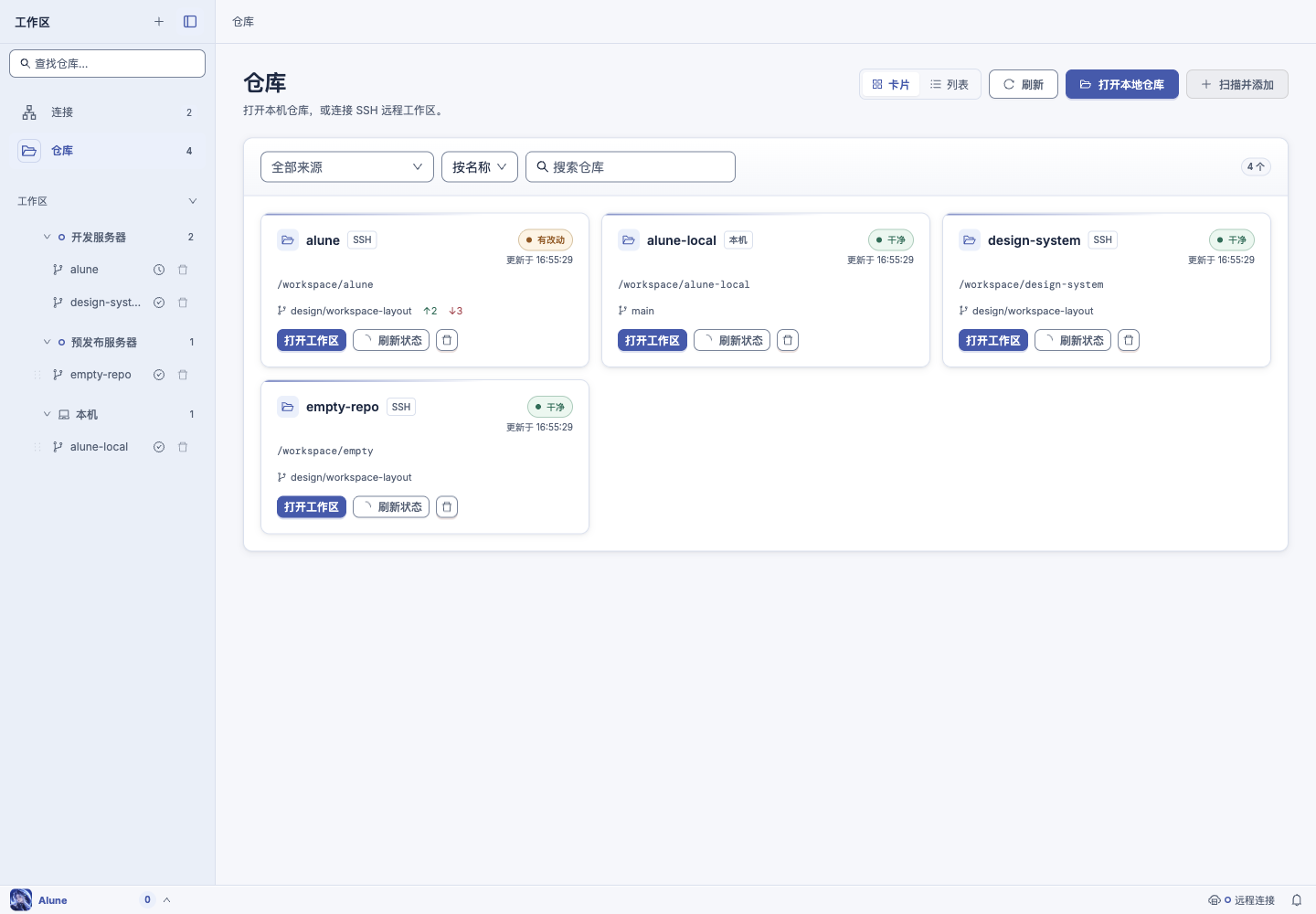Click the 刷新 refresh button

(x=1024, y=84)
